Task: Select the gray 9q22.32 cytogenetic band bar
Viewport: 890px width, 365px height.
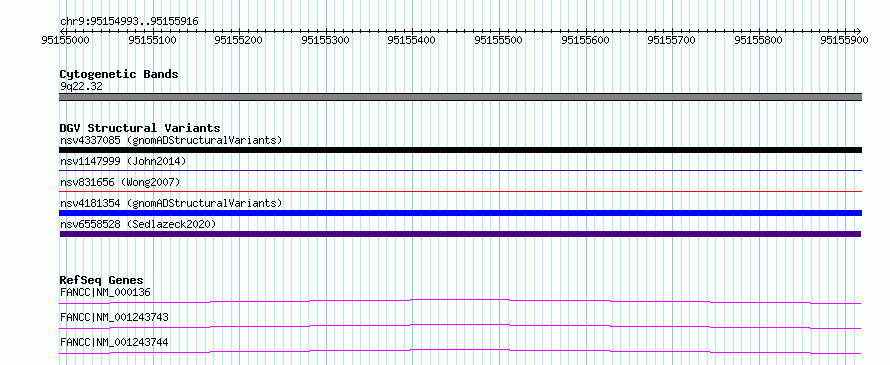Action: point(460,97)
